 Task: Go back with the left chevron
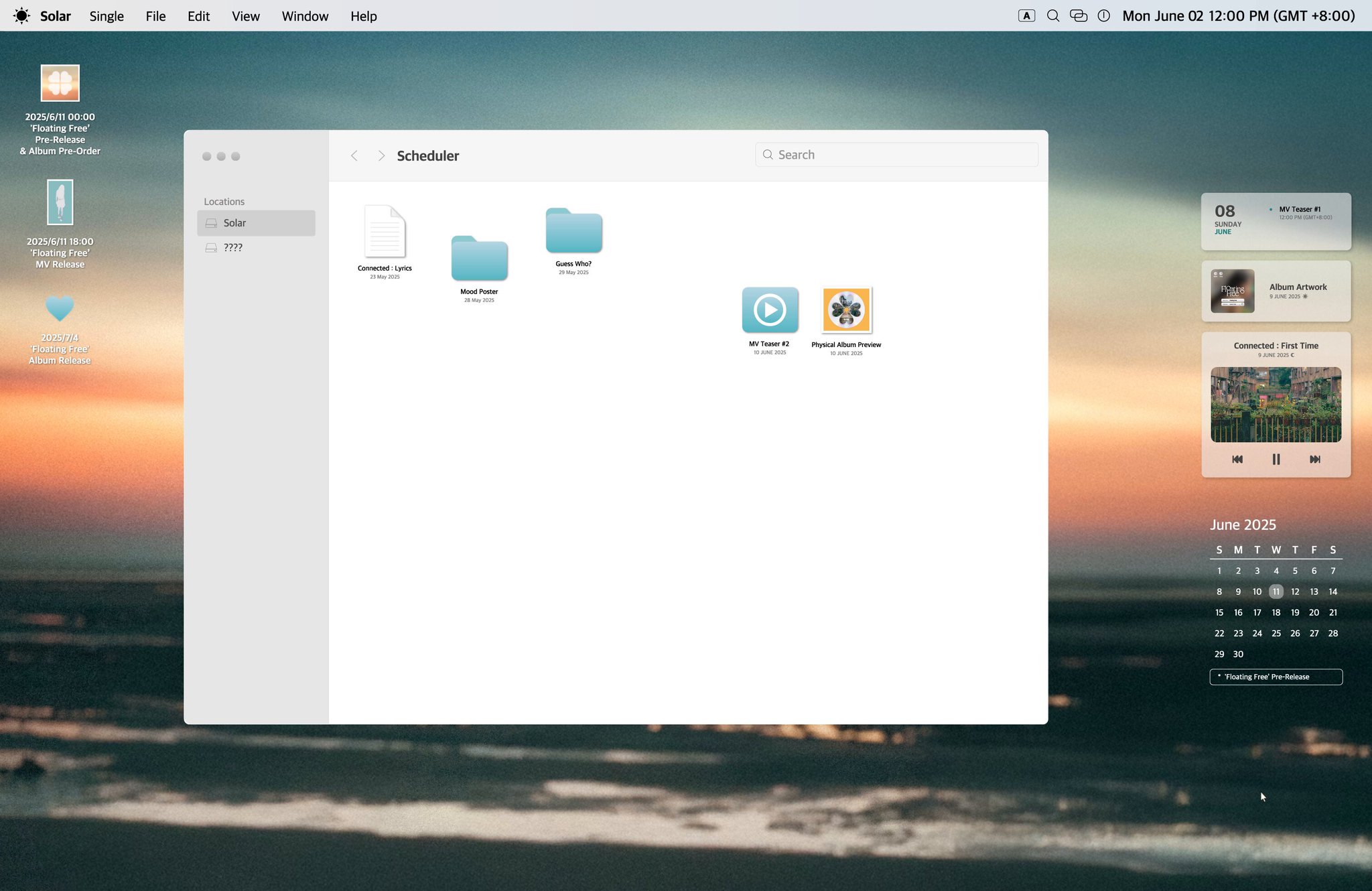354,155
